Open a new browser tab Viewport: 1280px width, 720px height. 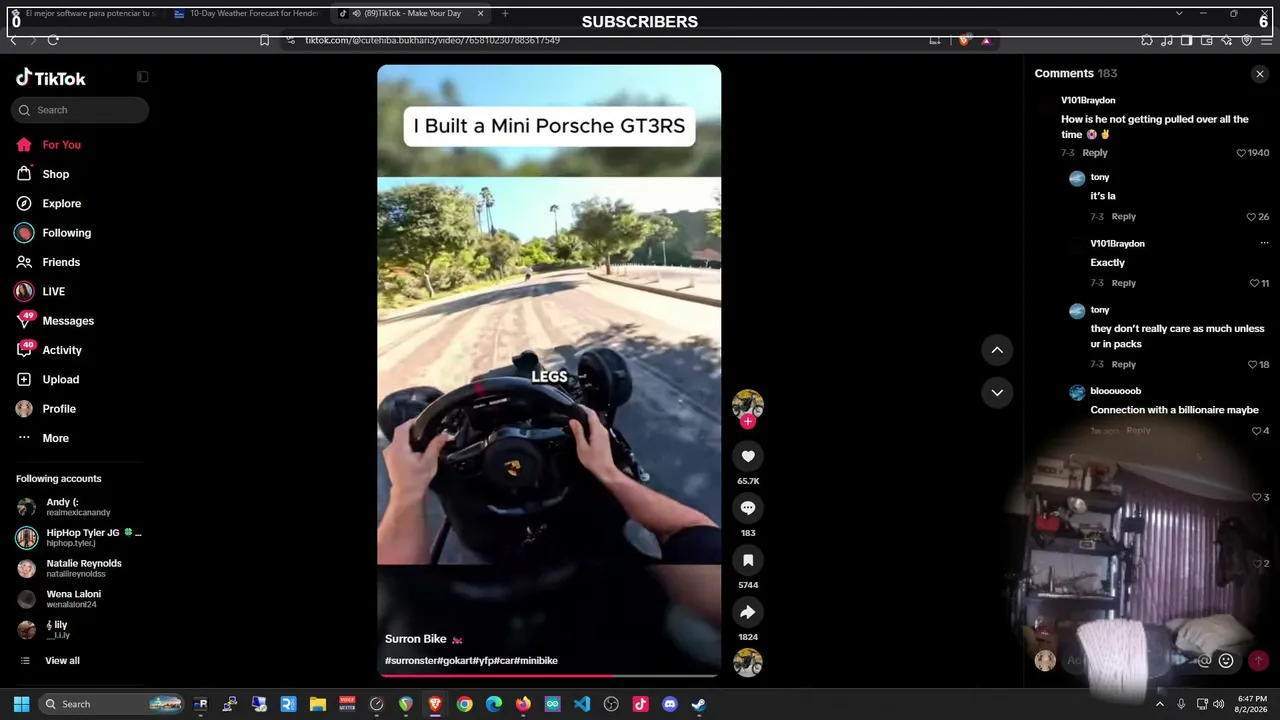pyautogui.click(x=505, y=14)
